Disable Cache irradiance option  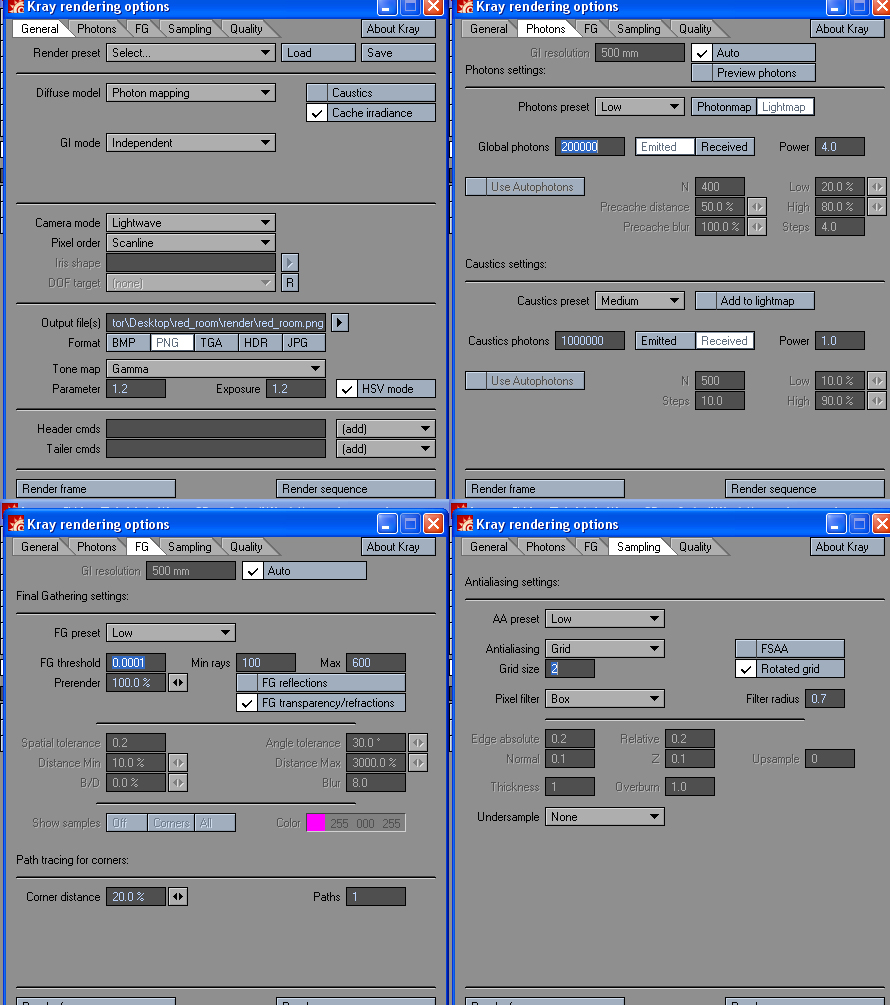point(317,113)
